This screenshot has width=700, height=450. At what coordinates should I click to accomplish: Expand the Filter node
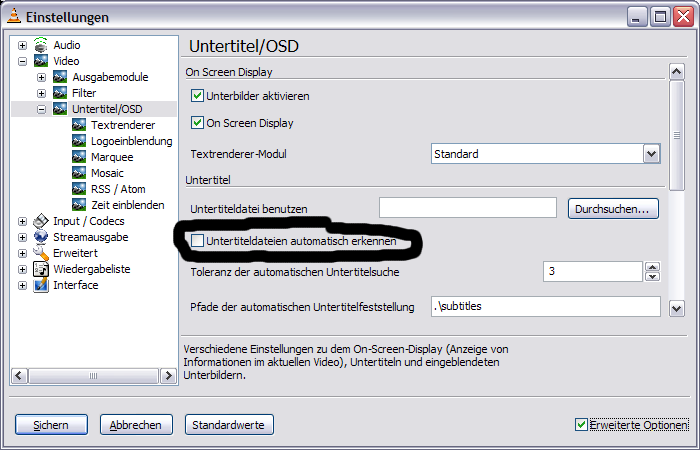42,93
